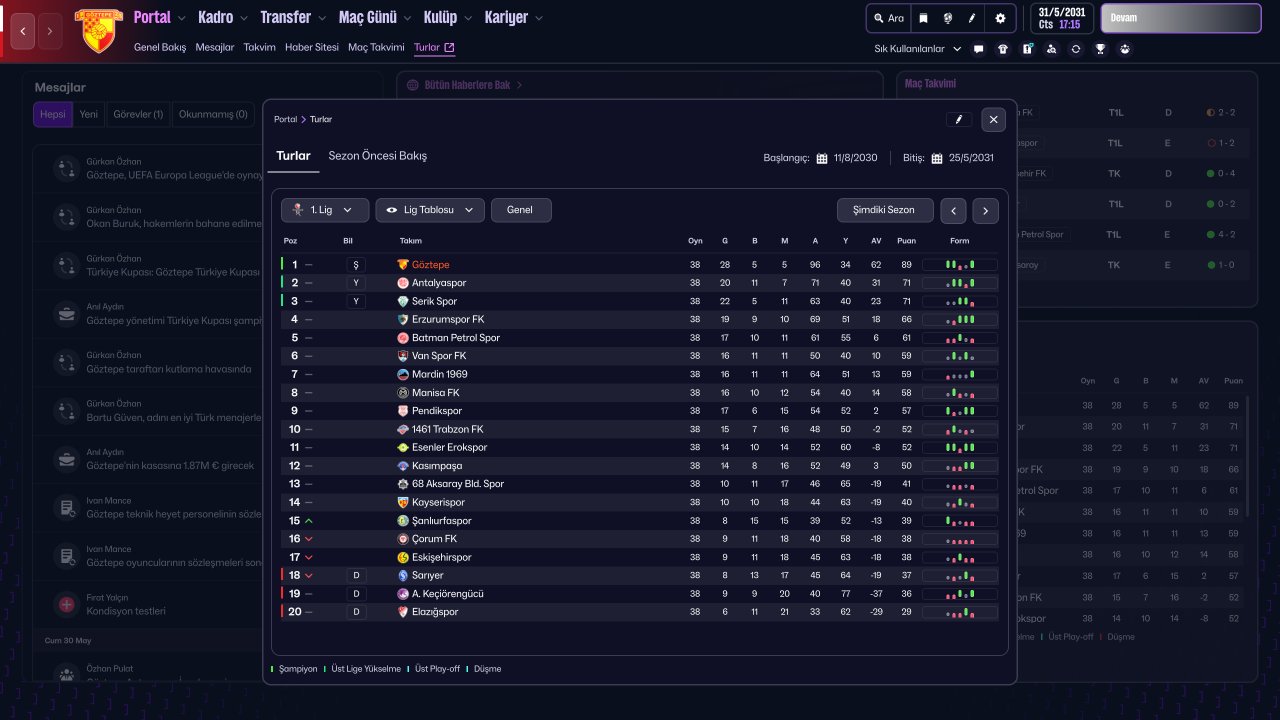Expand the Kulüp menu
This screenshot has height=720, width=1280.
tap(447, 17)
